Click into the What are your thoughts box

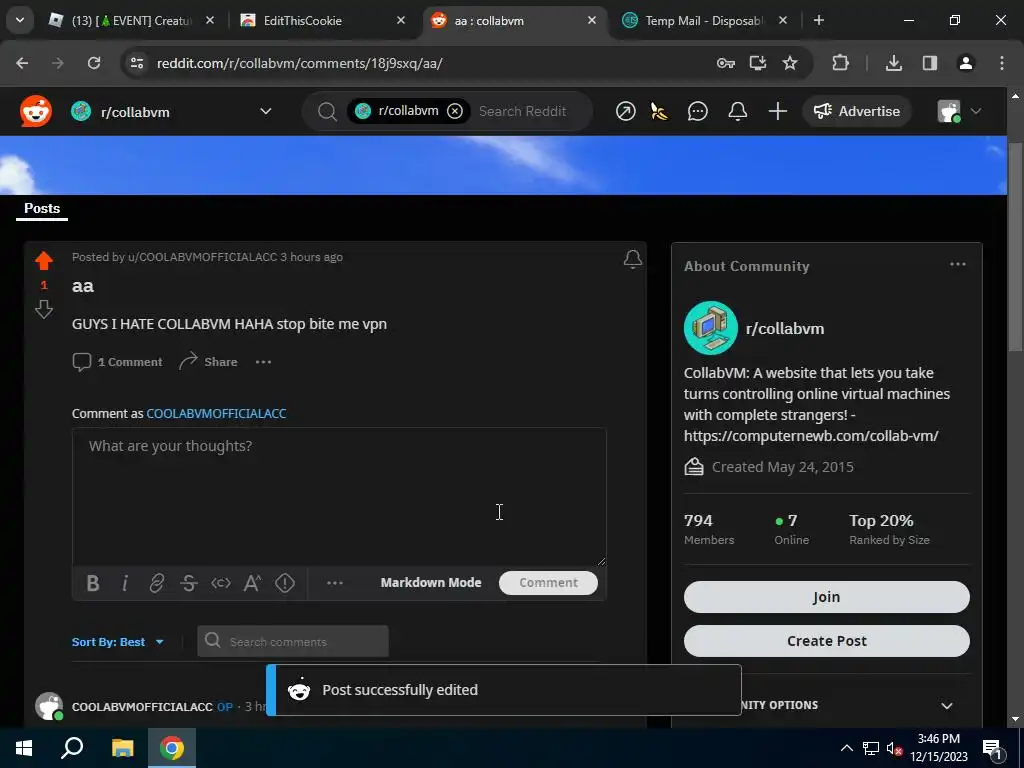pyautogui.click(x=339, y=496)
